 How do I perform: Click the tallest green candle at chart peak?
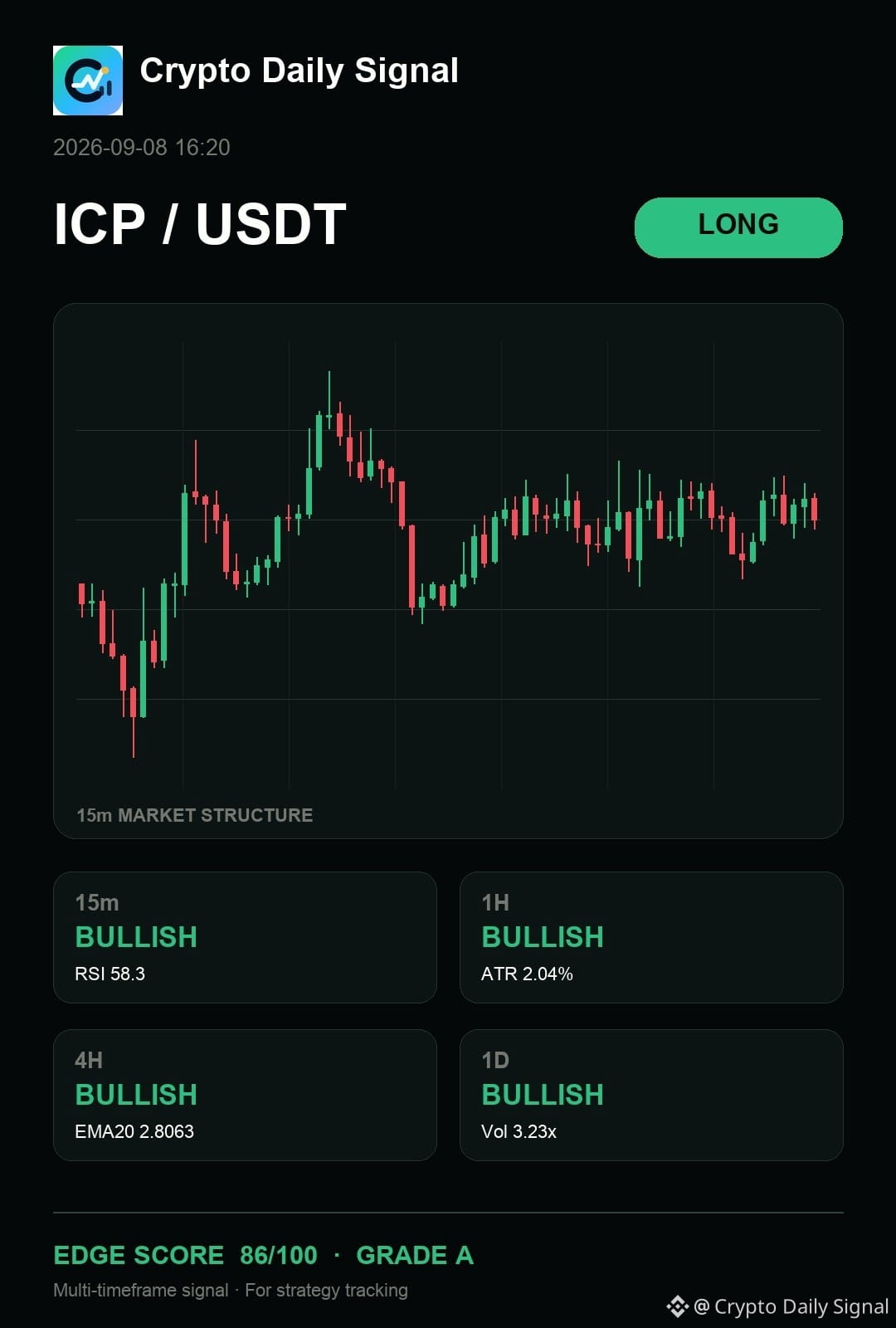tap(329, 401)
